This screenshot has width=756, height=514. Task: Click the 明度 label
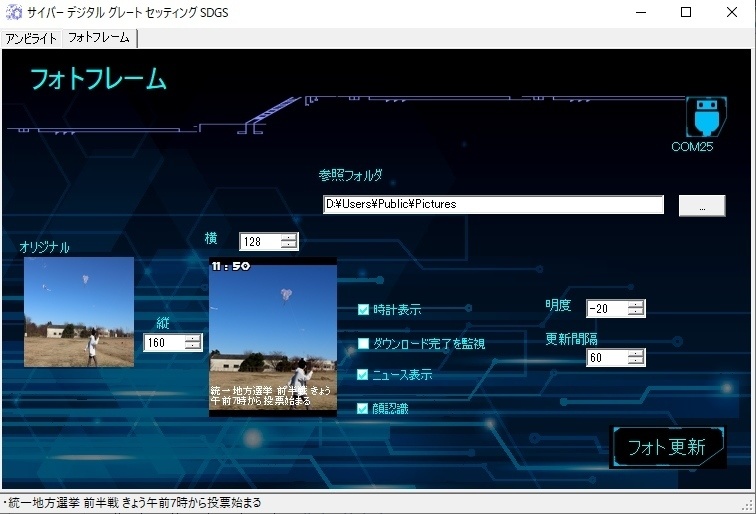click(x=558, y=305)
